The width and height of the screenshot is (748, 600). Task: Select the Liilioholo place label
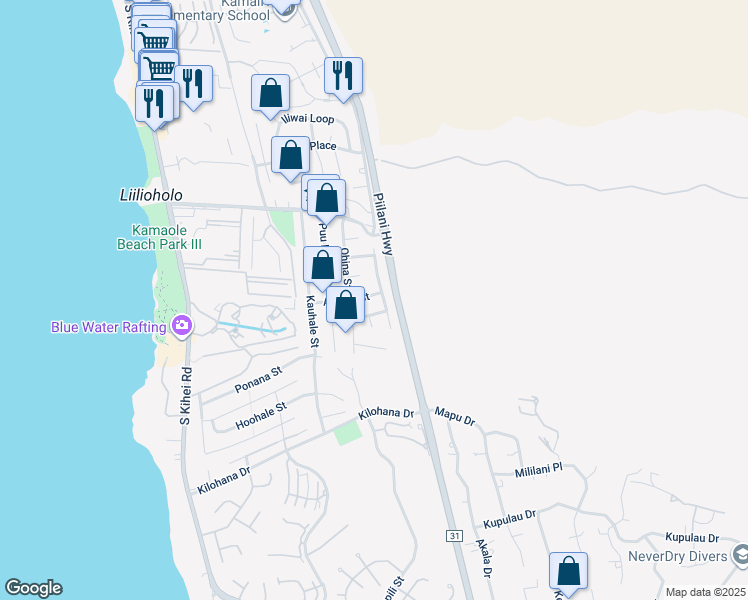tap(151, 195)
